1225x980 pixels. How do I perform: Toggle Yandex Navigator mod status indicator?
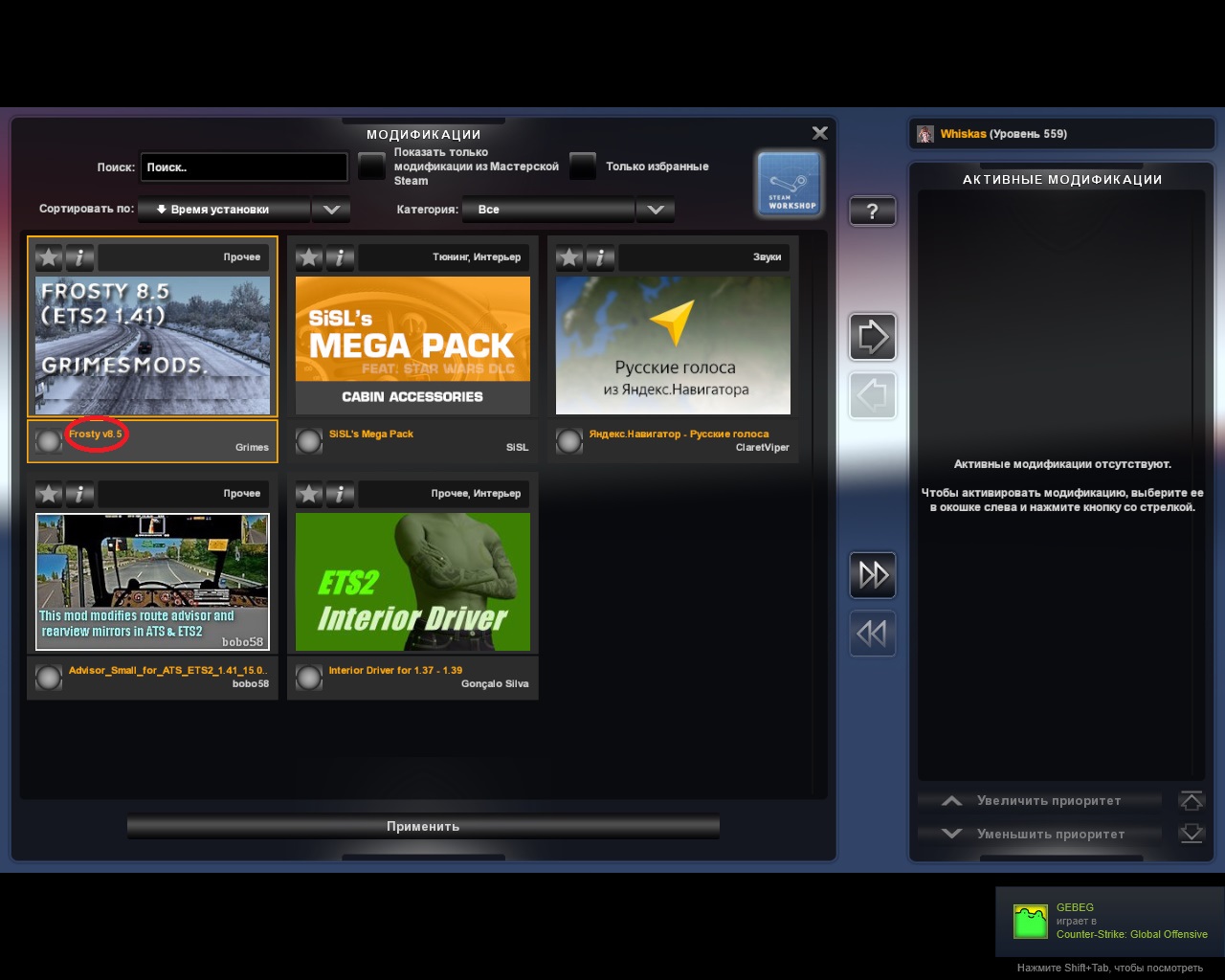569,441
